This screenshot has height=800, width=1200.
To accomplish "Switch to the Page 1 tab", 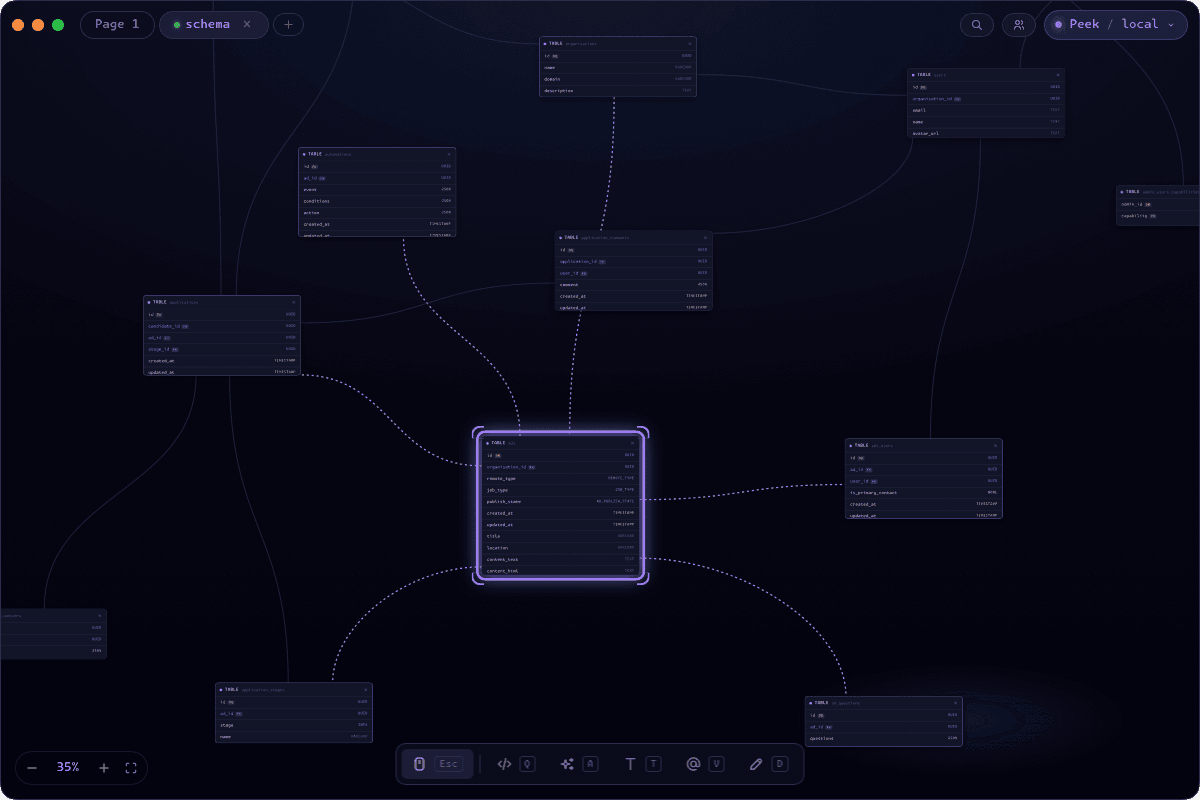I will point(117,25).
